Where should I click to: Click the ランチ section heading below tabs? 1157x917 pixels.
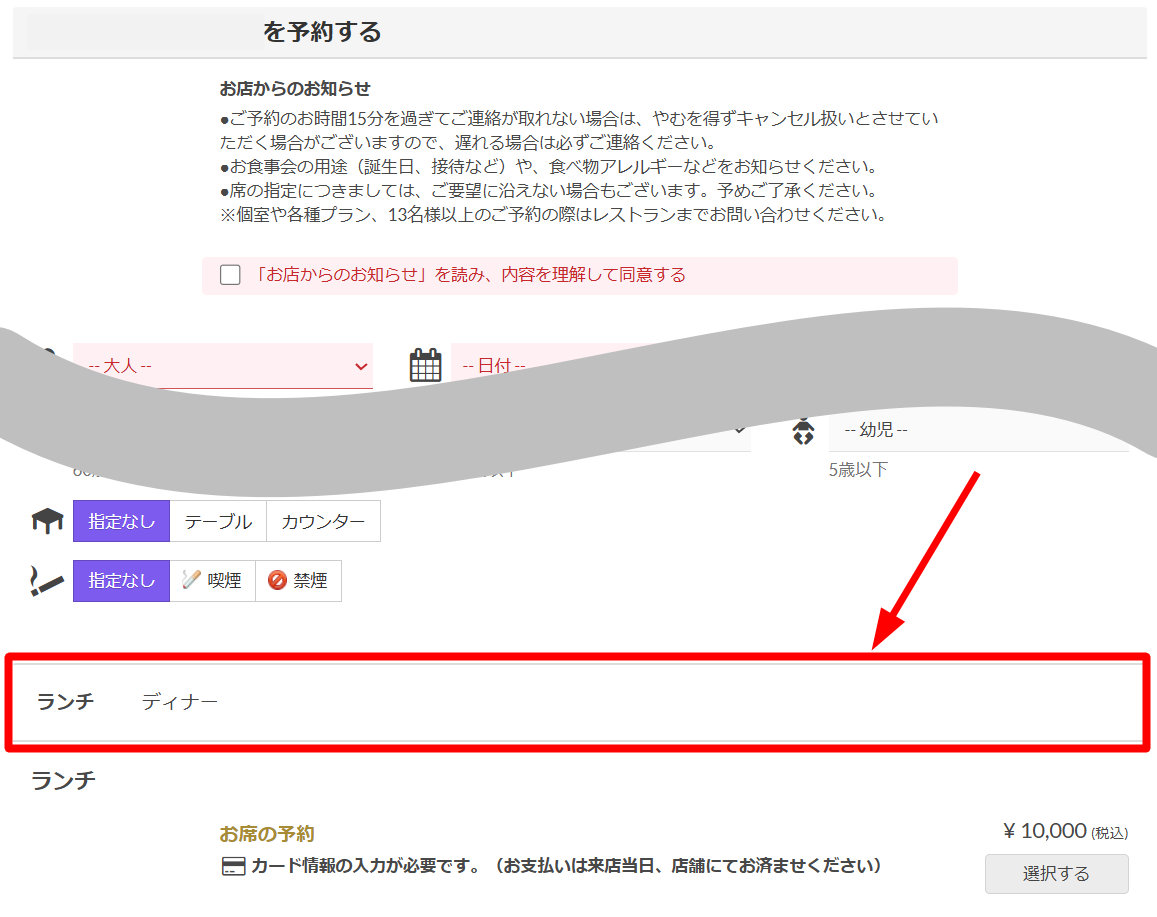(63, 781)
